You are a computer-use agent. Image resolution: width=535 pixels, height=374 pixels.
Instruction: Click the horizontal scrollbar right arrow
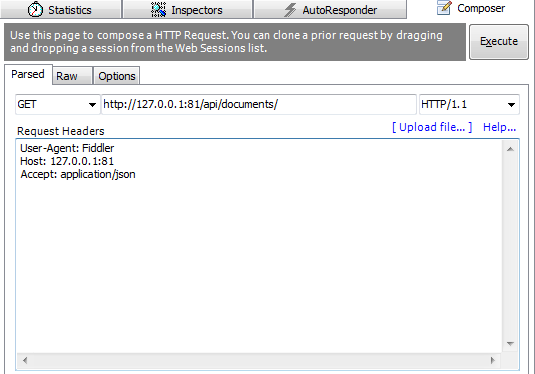(x=492, y=360)
